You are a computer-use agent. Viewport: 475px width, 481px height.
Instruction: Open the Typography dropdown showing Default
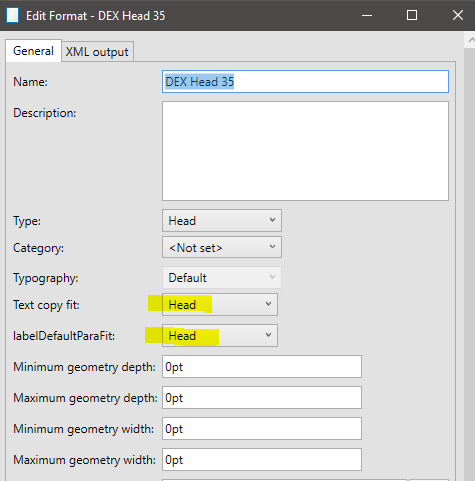(x=222, y=277)
